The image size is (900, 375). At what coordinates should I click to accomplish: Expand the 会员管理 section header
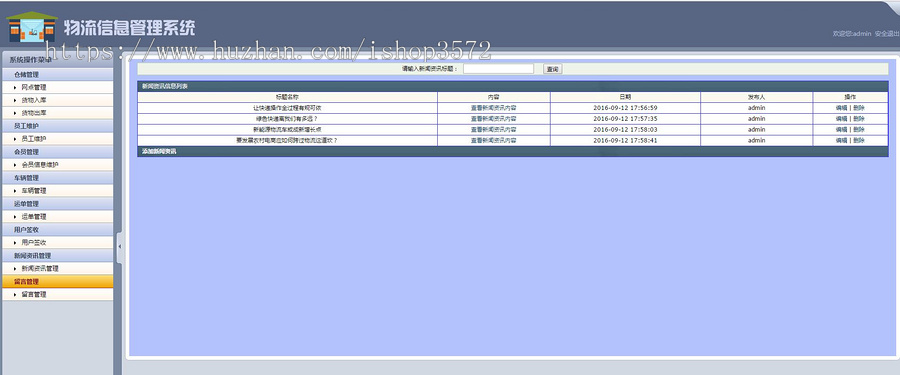click(x=57, y=152)
